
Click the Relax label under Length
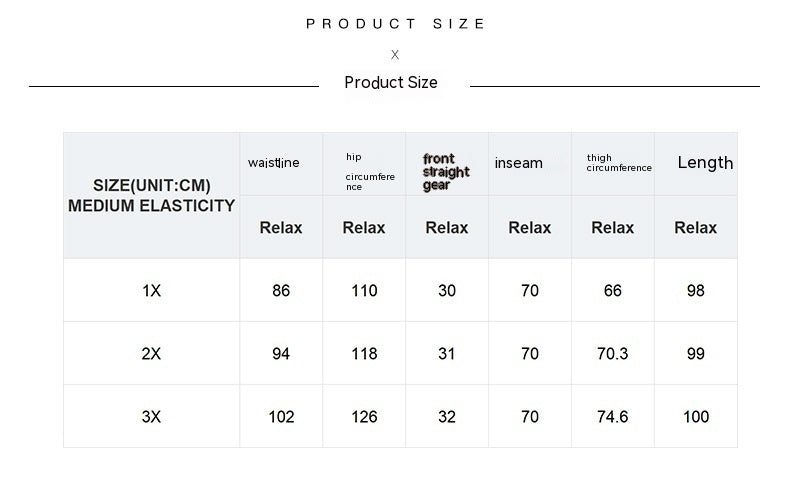coord(696,228)
